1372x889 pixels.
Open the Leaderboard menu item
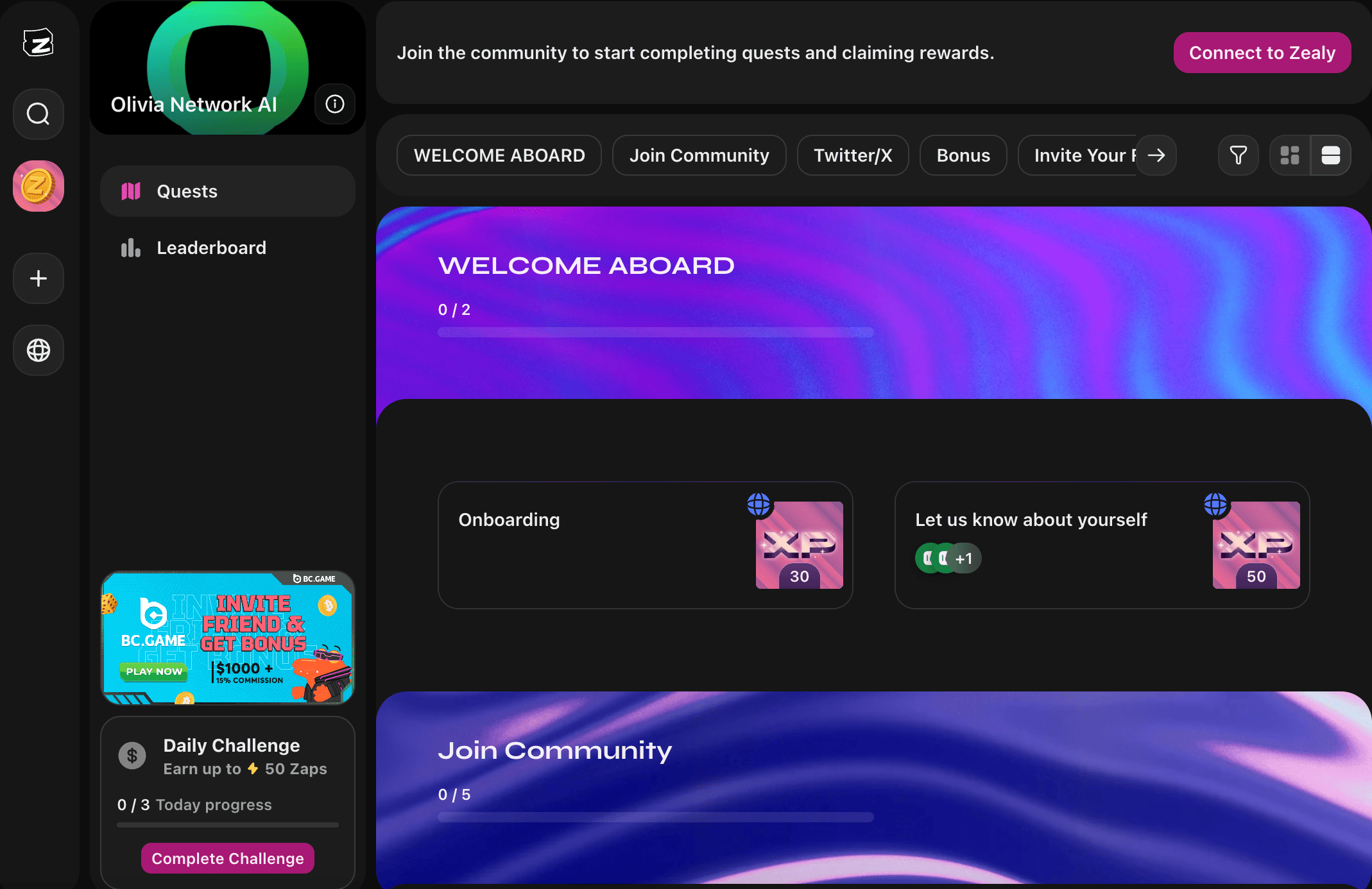[x=211, y=248]
